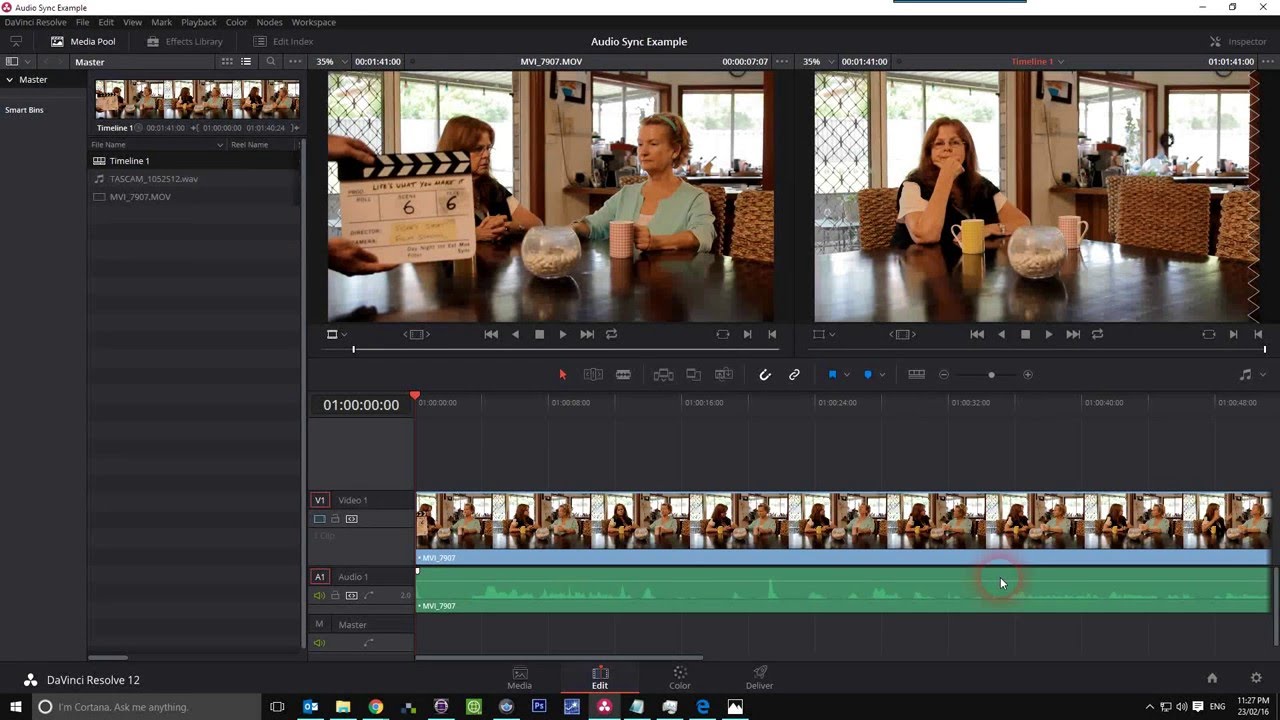Disable the Video 1 track monitor icon
This screenshot has width=1280, height=720.
point(320,519)
